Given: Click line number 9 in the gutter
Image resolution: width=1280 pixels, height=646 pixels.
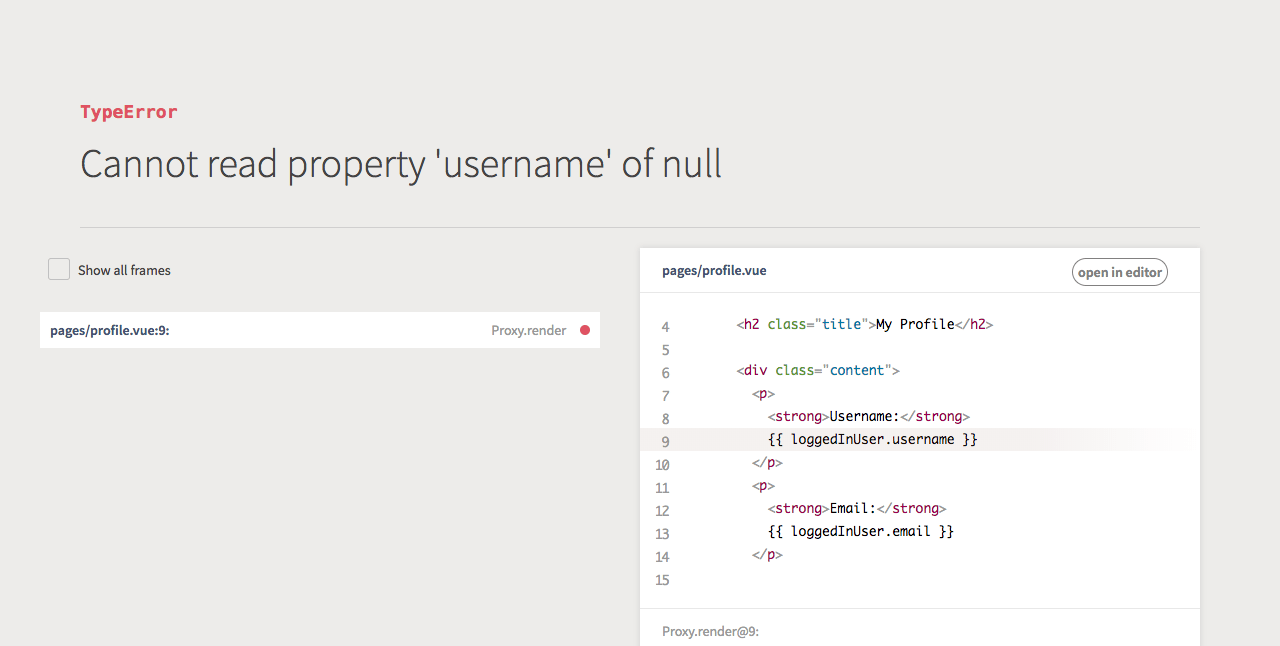Looking at the screenshot, I should (x=665, y=441).
